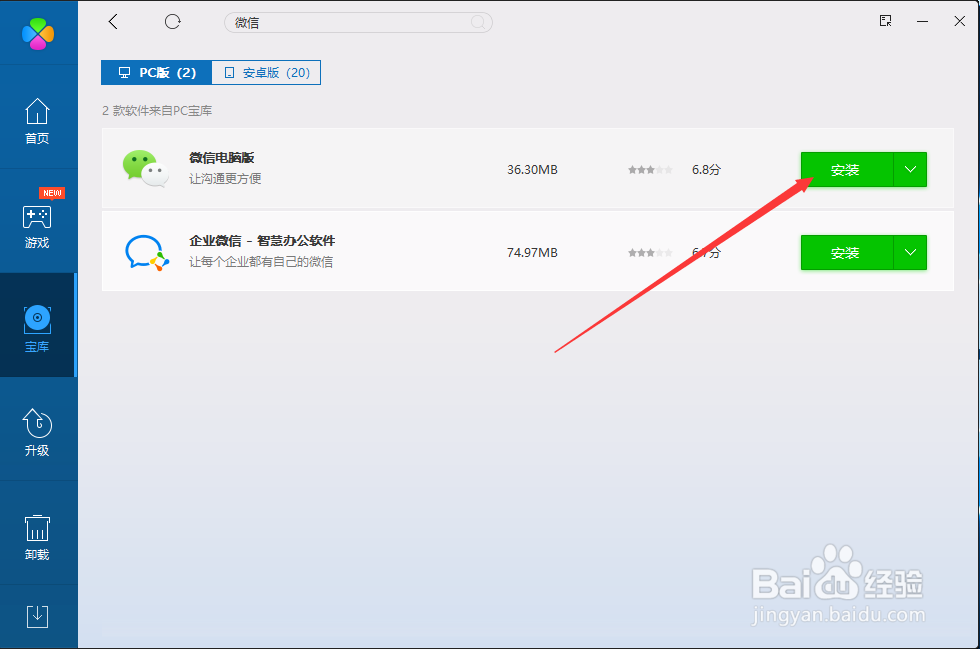Screen dimensions: 980x649
Task: Expand install options for 微信电脑版
Action: click(911, 169)
